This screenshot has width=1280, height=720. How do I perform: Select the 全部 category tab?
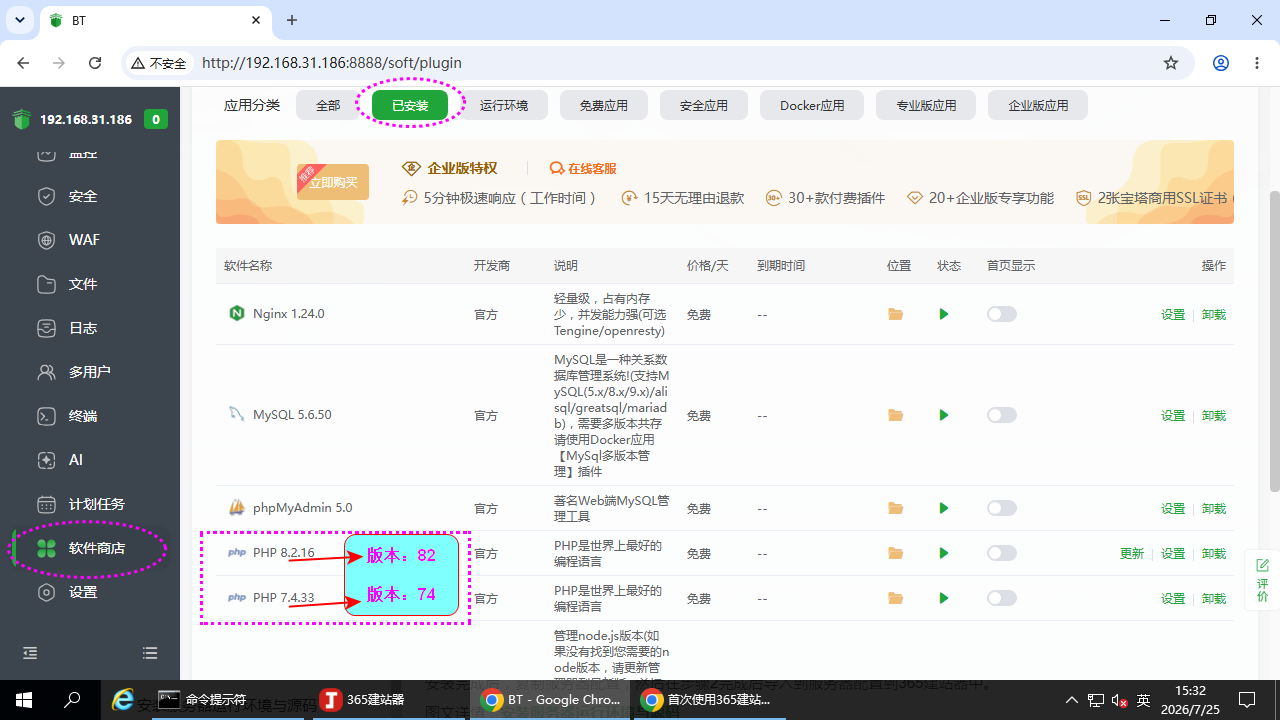point(328,105)
